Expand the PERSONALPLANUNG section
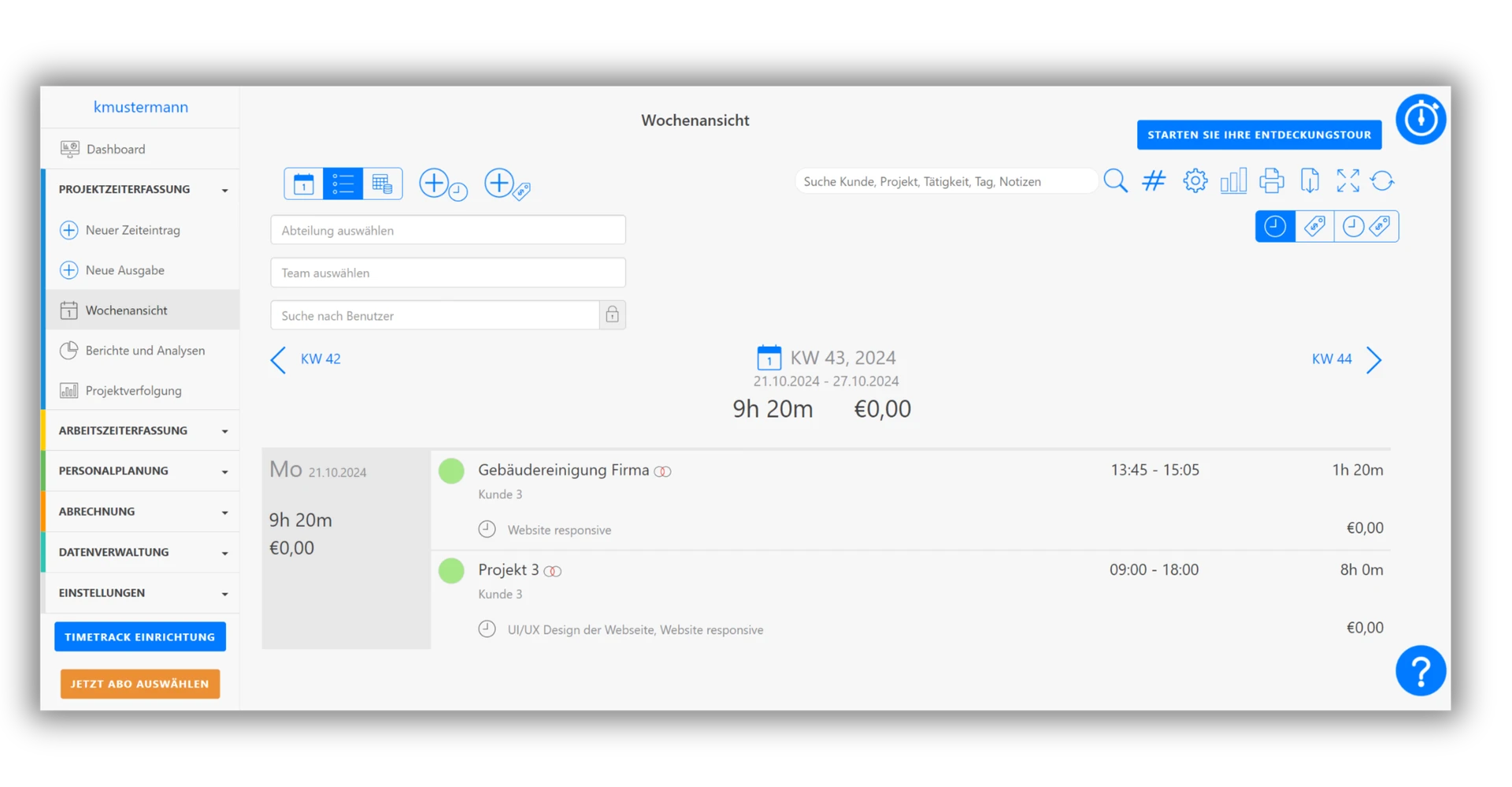 (140, 471)
